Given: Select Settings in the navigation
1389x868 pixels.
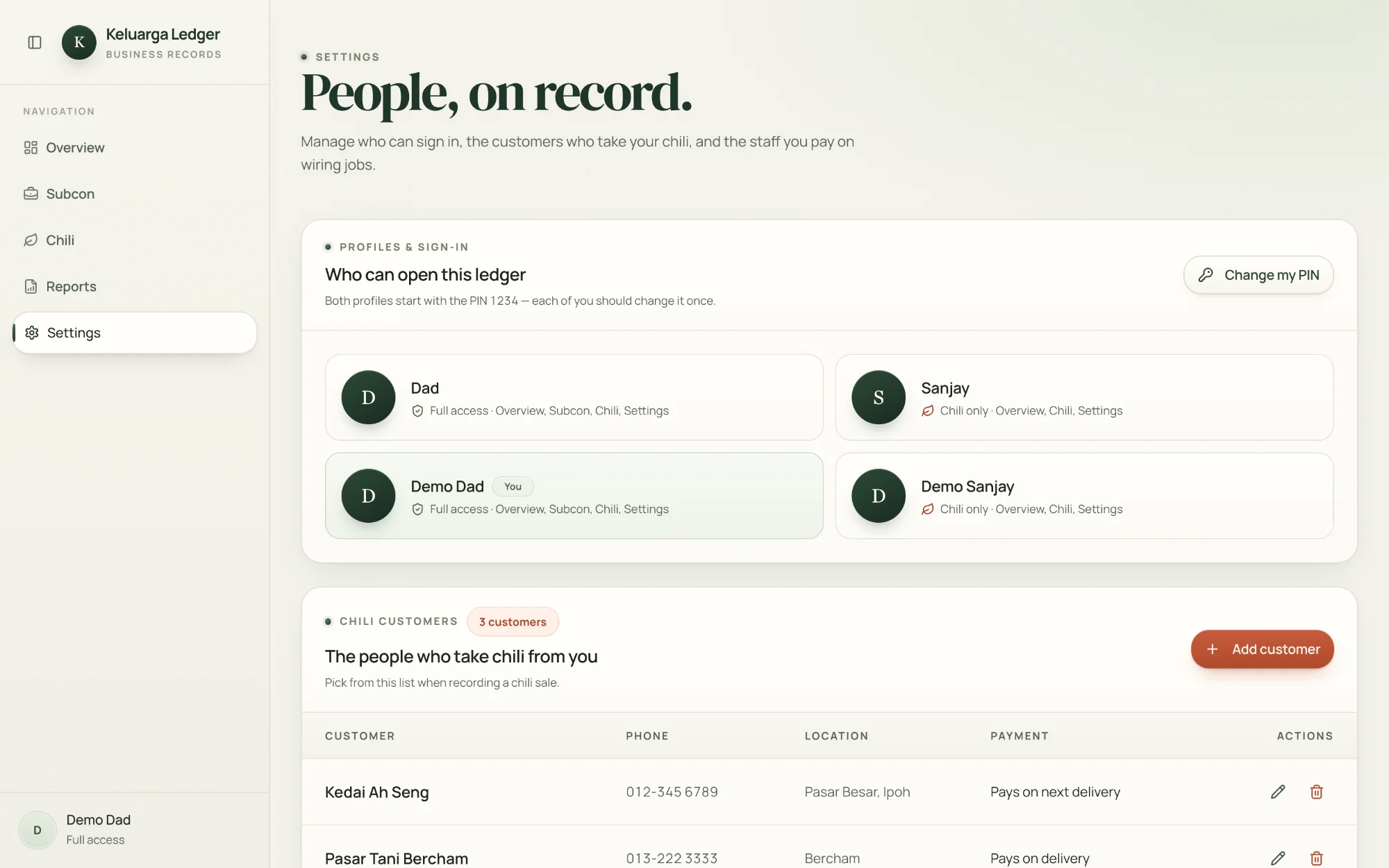Looking at the screenshot, I should click(x=135, y=333).
